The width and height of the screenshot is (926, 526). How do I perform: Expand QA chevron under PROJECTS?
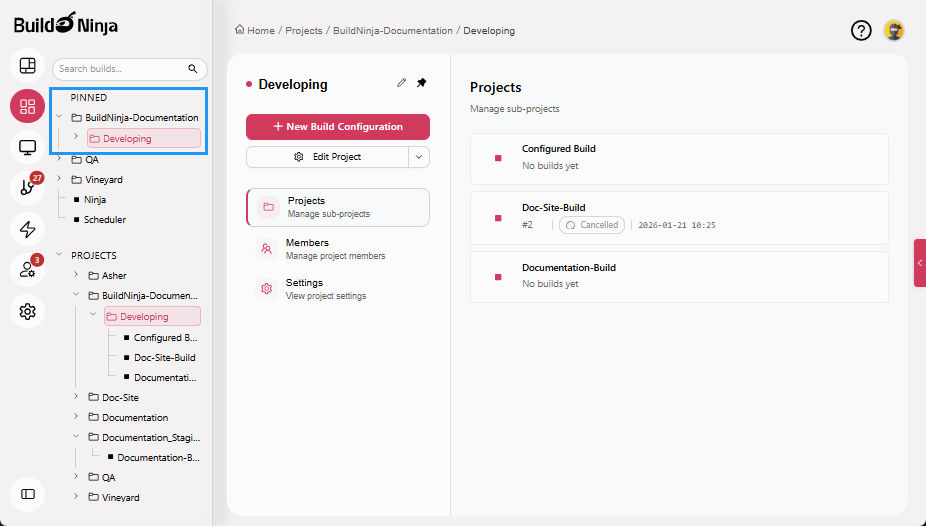coord(76,476)
